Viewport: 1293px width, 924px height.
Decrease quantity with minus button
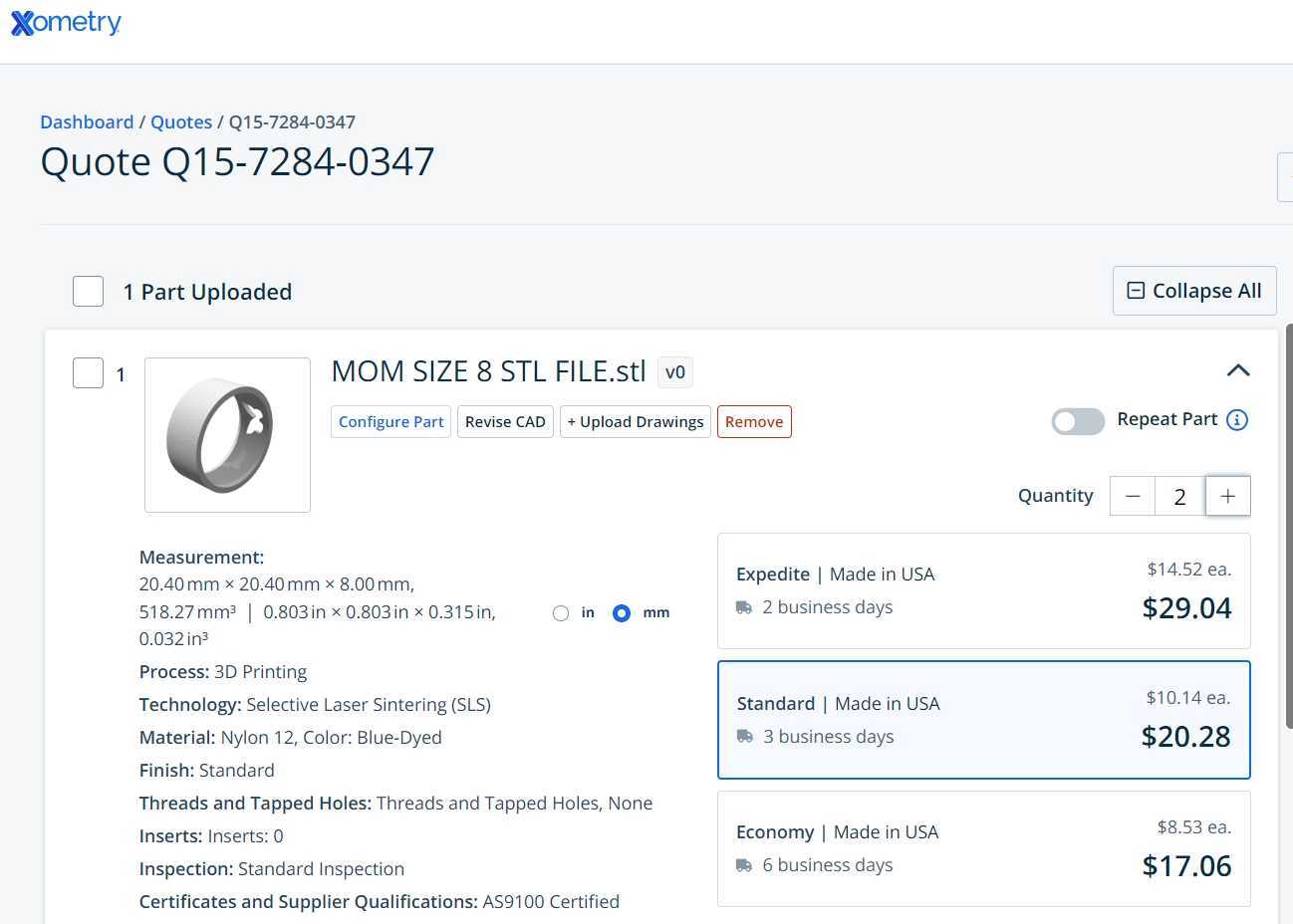pyautogui.click(x=1133, y=496)
